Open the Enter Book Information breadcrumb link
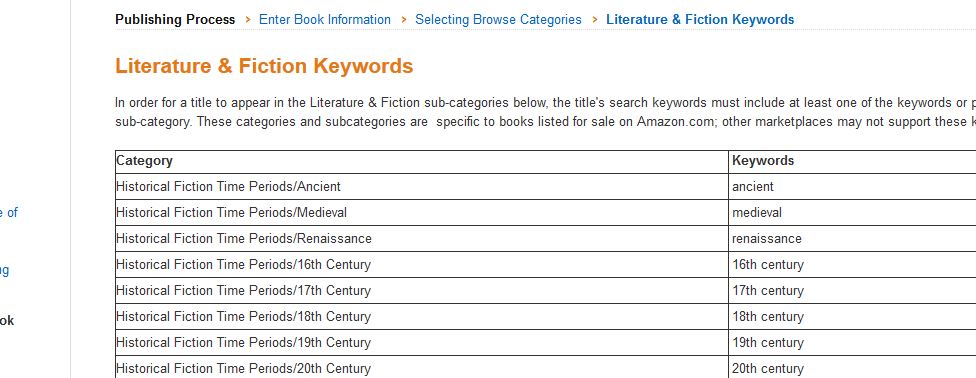The image size is (976, 378). pos(324,20)
